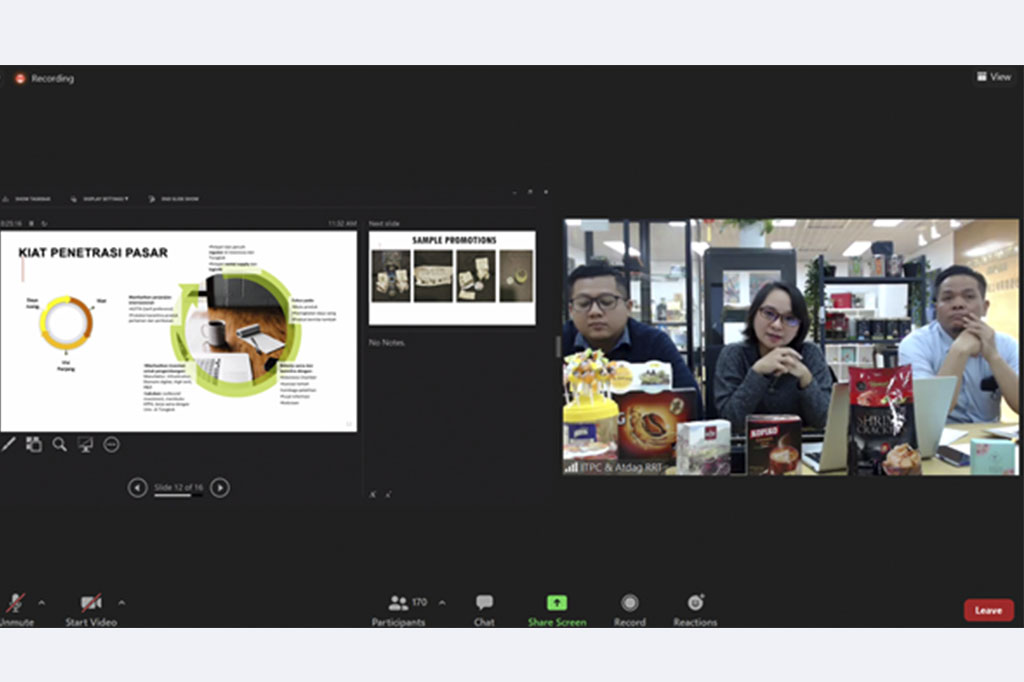This screenshot has width=1024, height=682.
Task: Open the Display Settings menu
Action: [105, 199]
